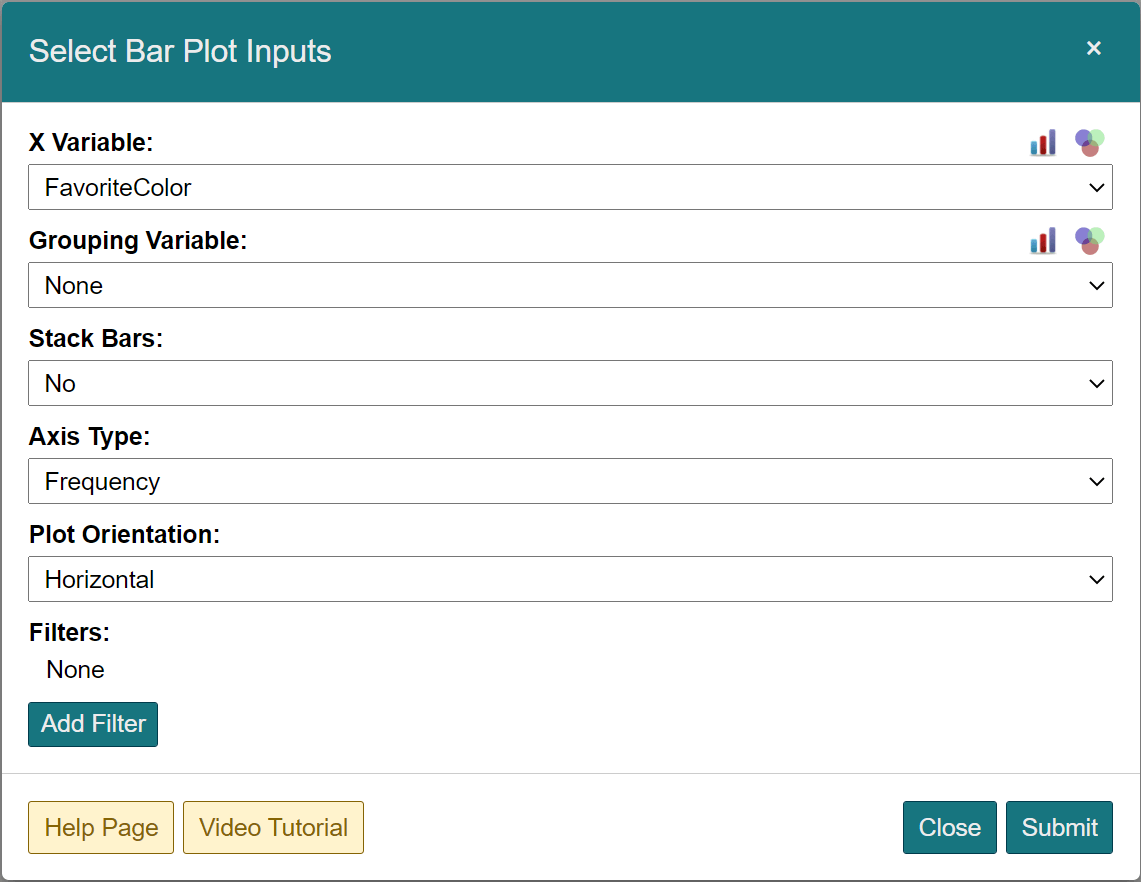This screenshot has width=1141, height=882.
Task: Dismiss dialog with the header X icon
Action: click(x=1094, y=49)
